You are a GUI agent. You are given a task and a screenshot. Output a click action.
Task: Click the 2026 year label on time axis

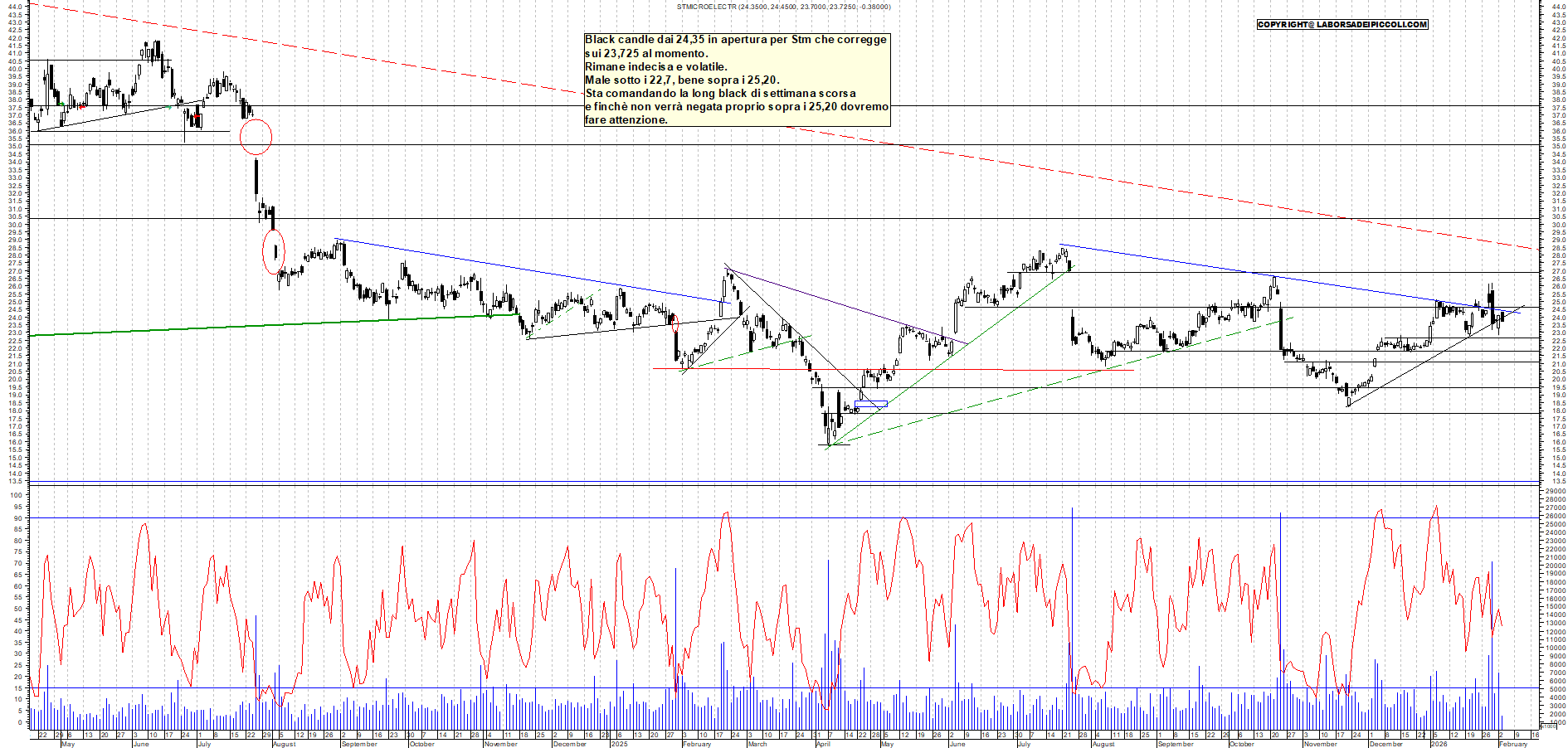coord(1439,744)
